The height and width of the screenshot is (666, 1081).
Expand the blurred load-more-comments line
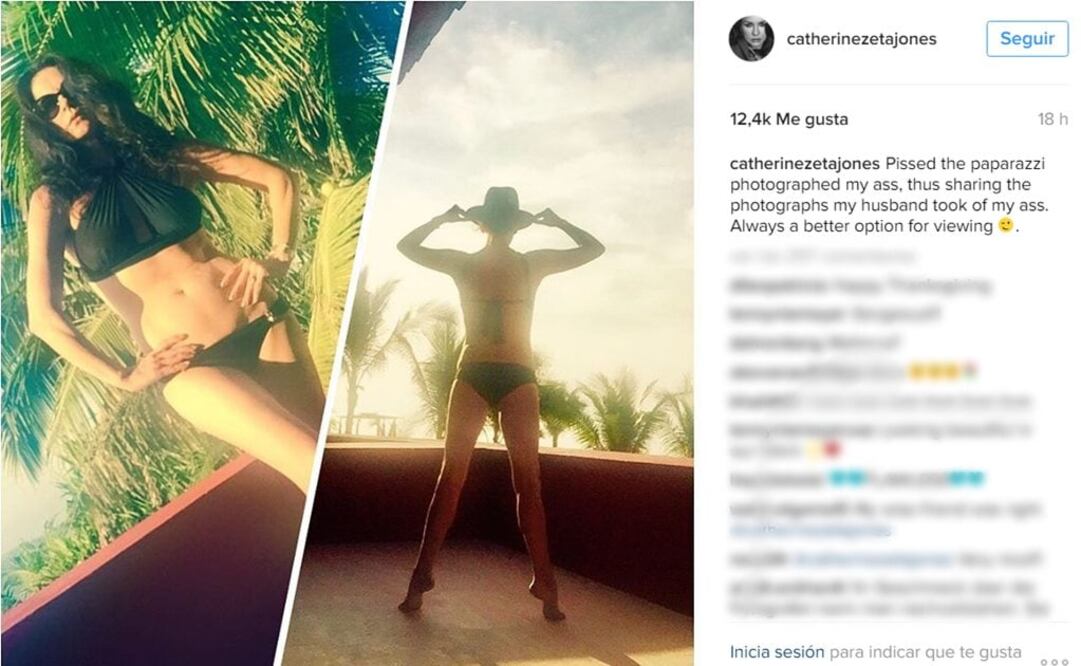822,256
